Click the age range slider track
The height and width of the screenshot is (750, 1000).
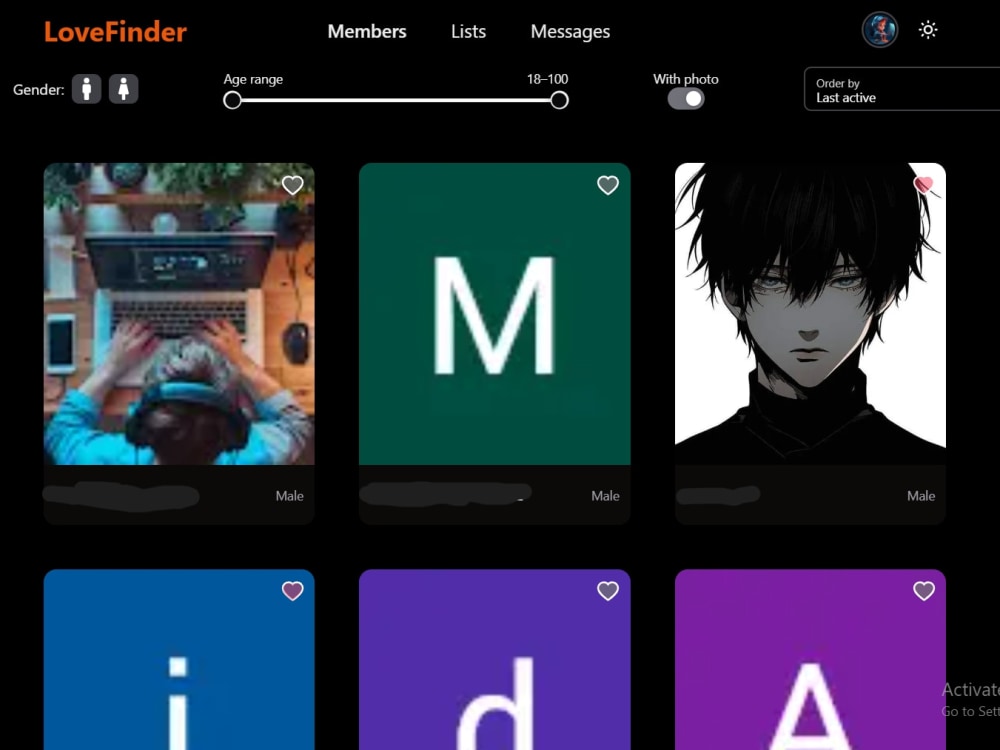click(395, 100)
